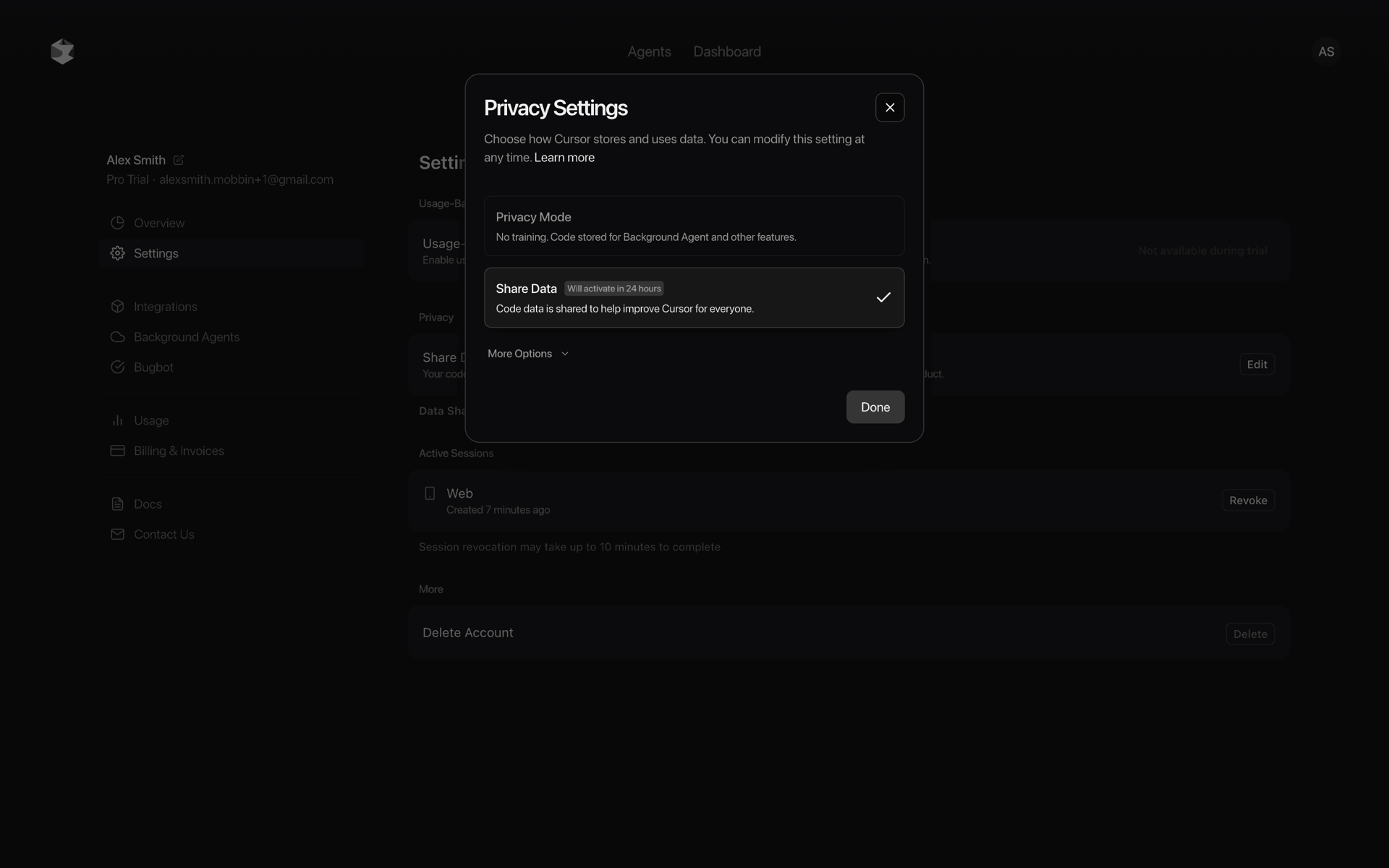Click the Docs file icon
The width and height of the screenshot is (1389, 868).
[x=117, y=504]
